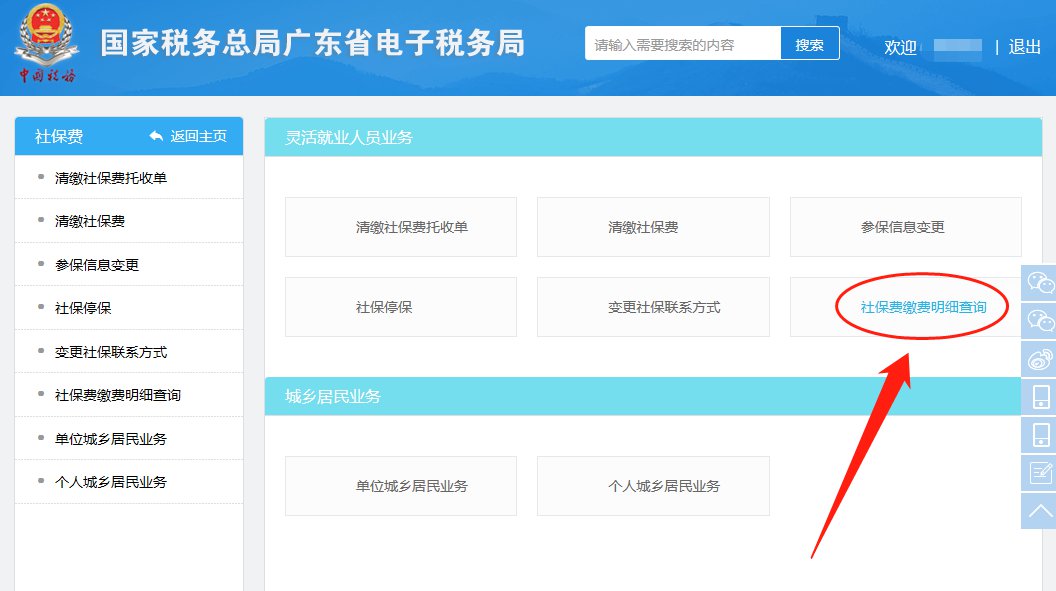This screenshot has width=1056, height=591.
Task: Click the 退出 logout link
Action: 1025,47
